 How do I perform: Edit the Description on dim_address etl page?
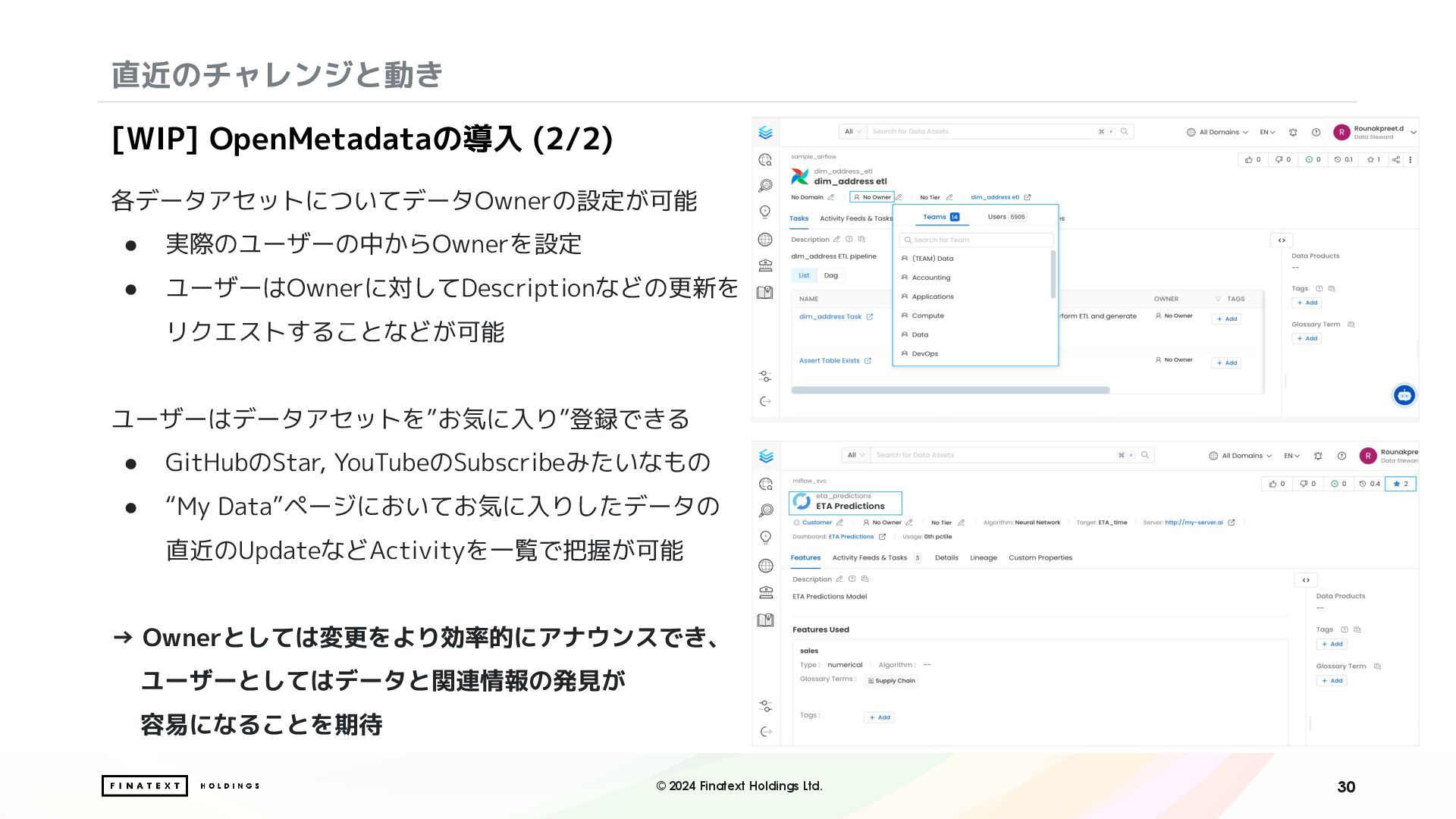point(836,239)
